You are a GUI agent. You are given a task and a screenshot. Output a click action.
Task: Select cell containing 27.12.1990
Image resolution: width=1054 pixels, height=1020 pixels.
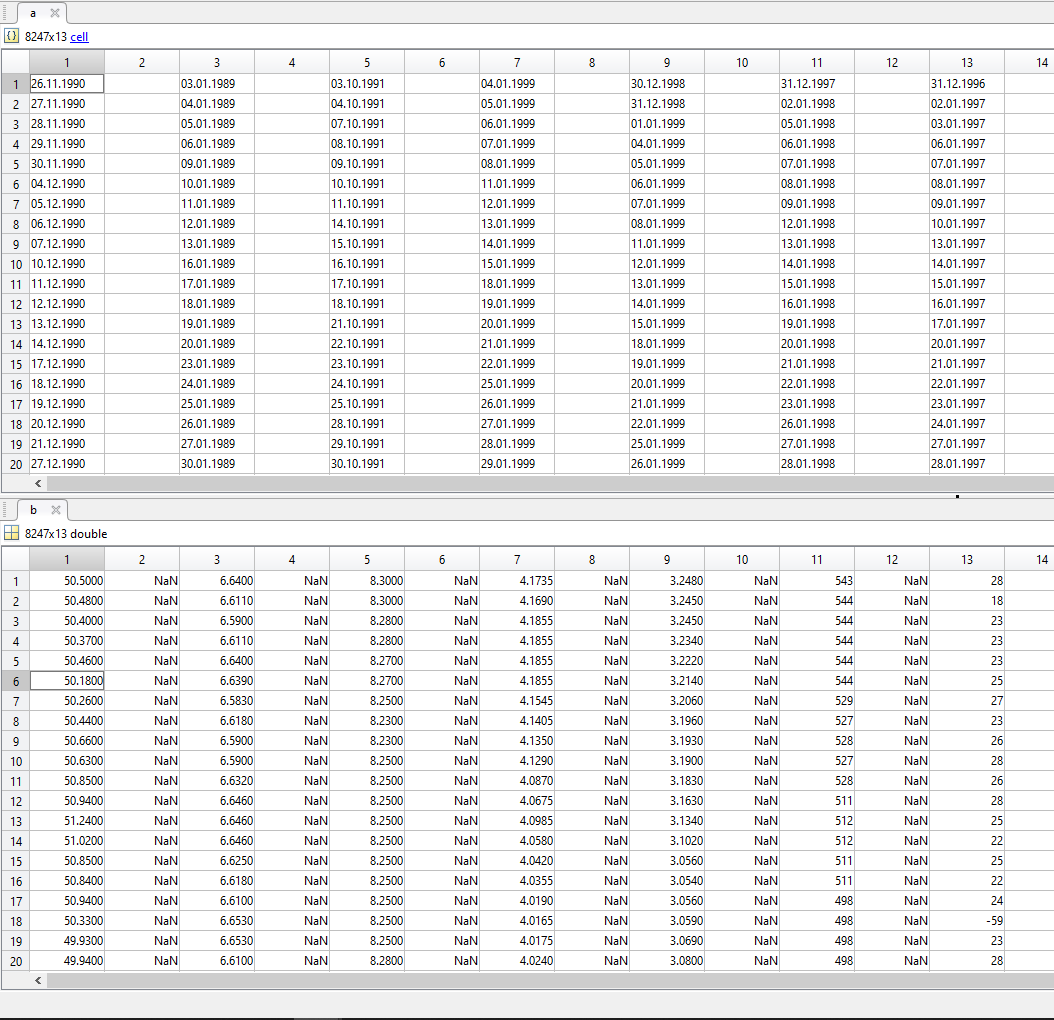click(67, 464)
